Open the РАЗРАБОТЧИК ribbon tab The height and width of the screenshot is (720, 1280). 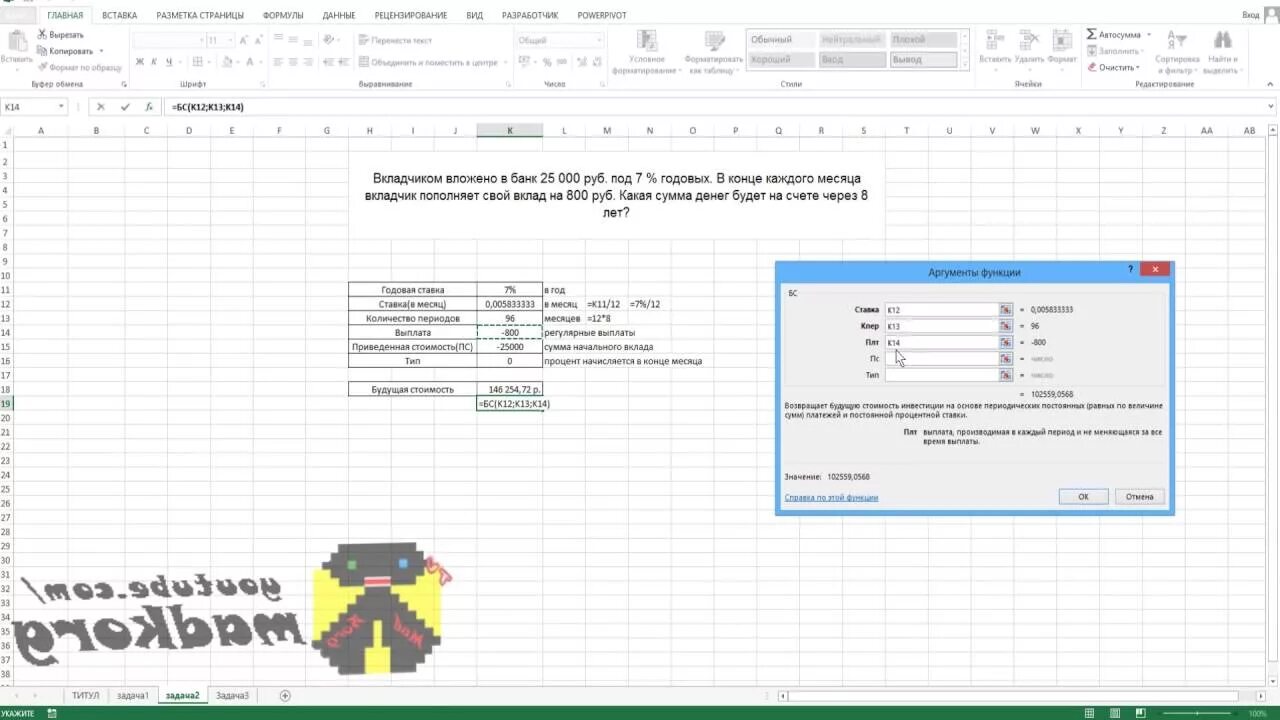pyautogui.click(x=530, y=15)
